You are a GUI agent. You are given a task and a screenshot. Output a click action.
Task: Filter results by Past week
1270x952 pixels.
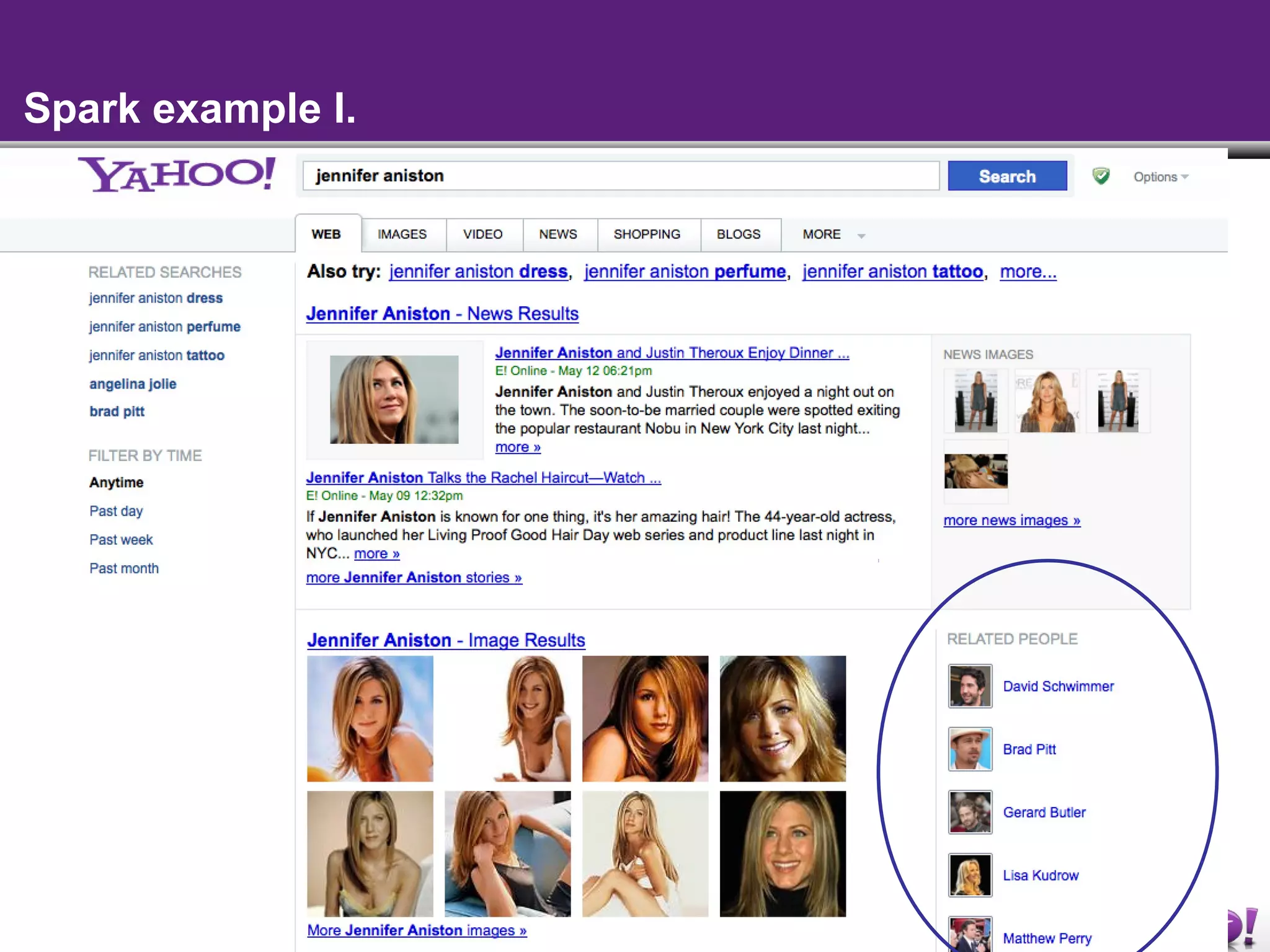(x=121, y=540)
